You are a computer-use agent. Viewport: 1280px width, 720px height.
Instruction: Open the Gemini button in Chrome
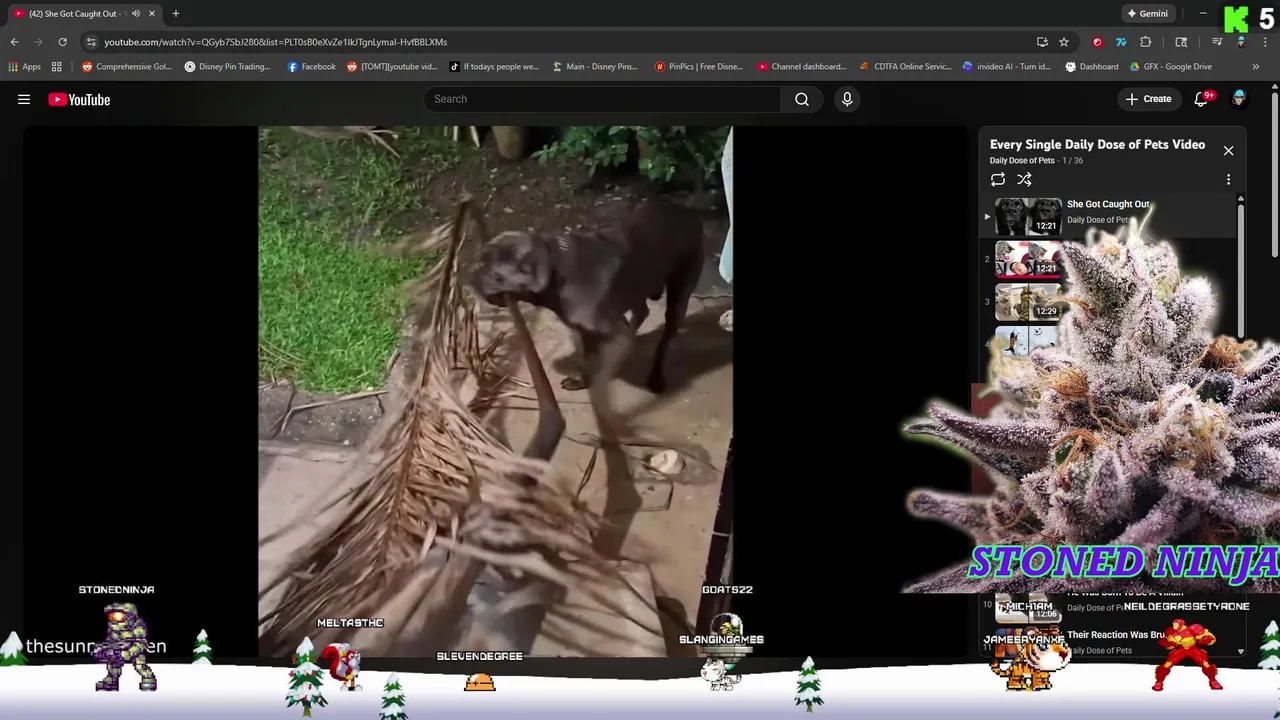tap(1147, 14)
